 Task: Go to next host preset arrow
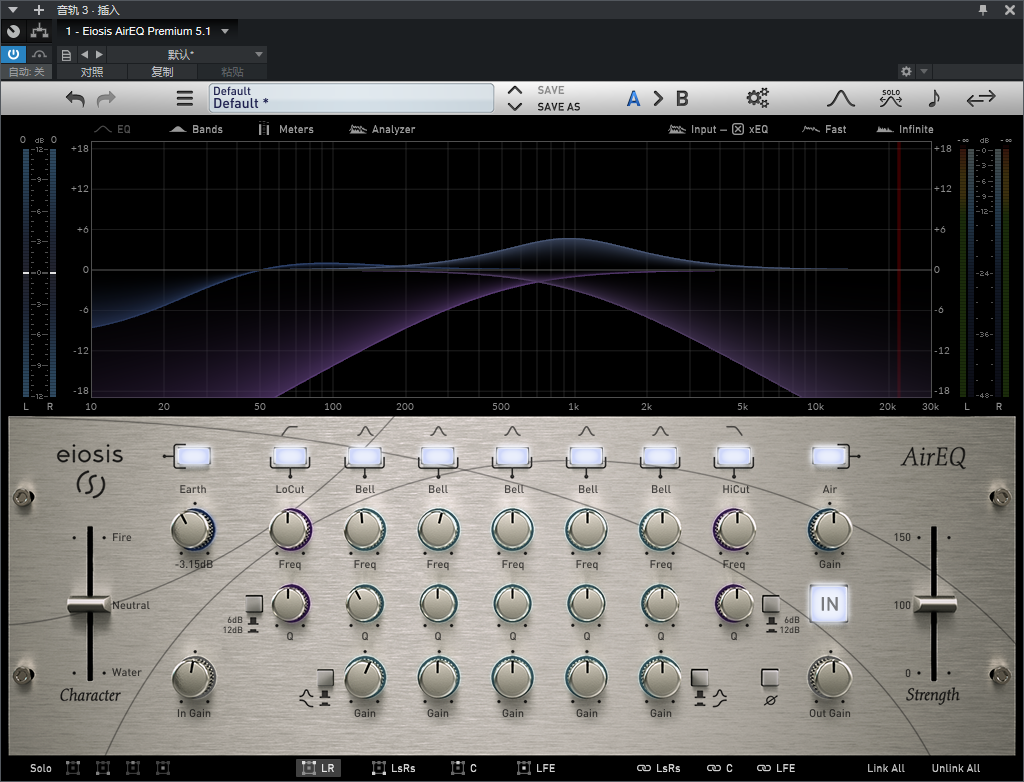[99, 54]
